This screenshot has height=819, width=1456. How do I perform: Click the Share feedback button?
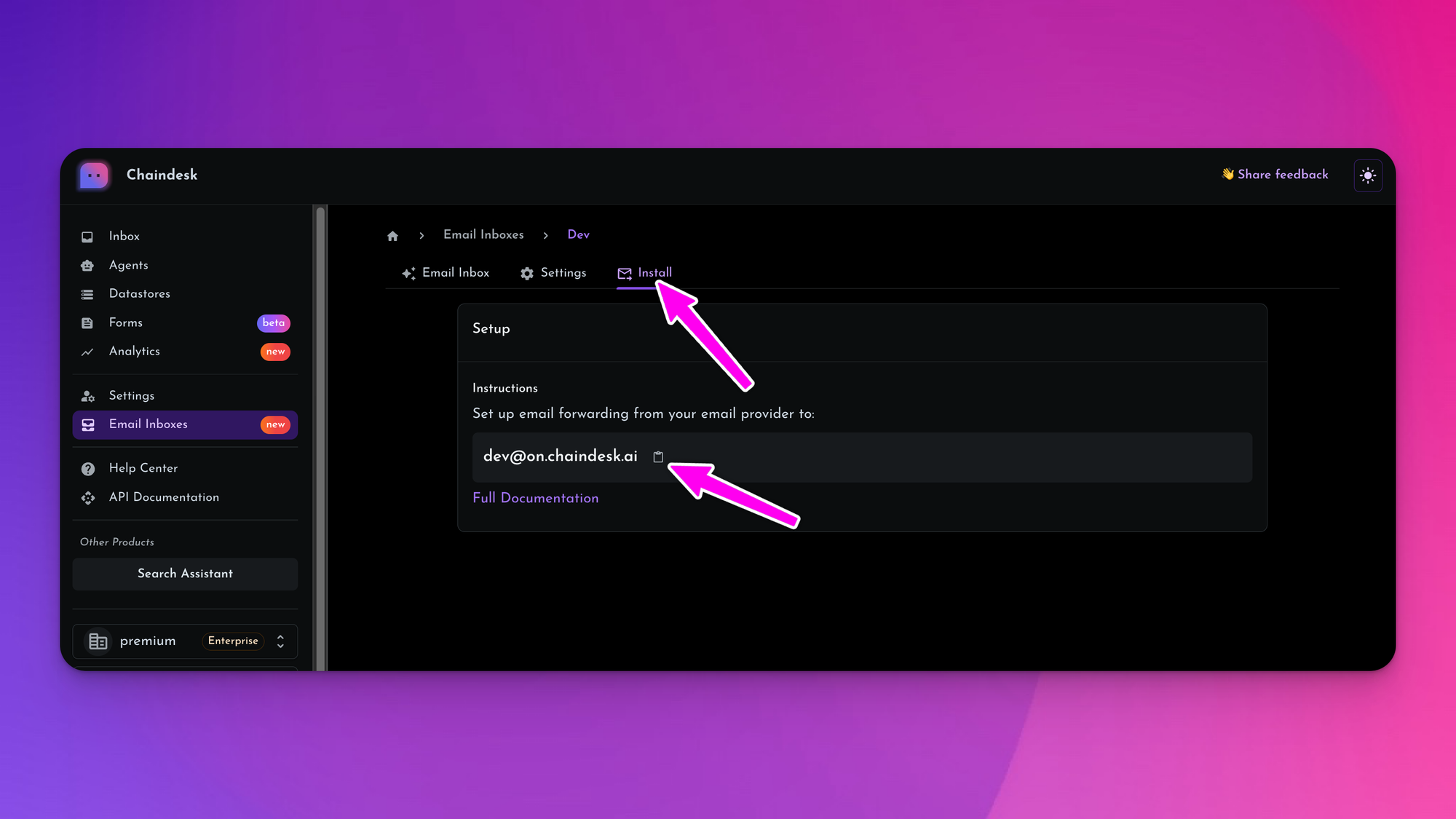[1276, 175]
